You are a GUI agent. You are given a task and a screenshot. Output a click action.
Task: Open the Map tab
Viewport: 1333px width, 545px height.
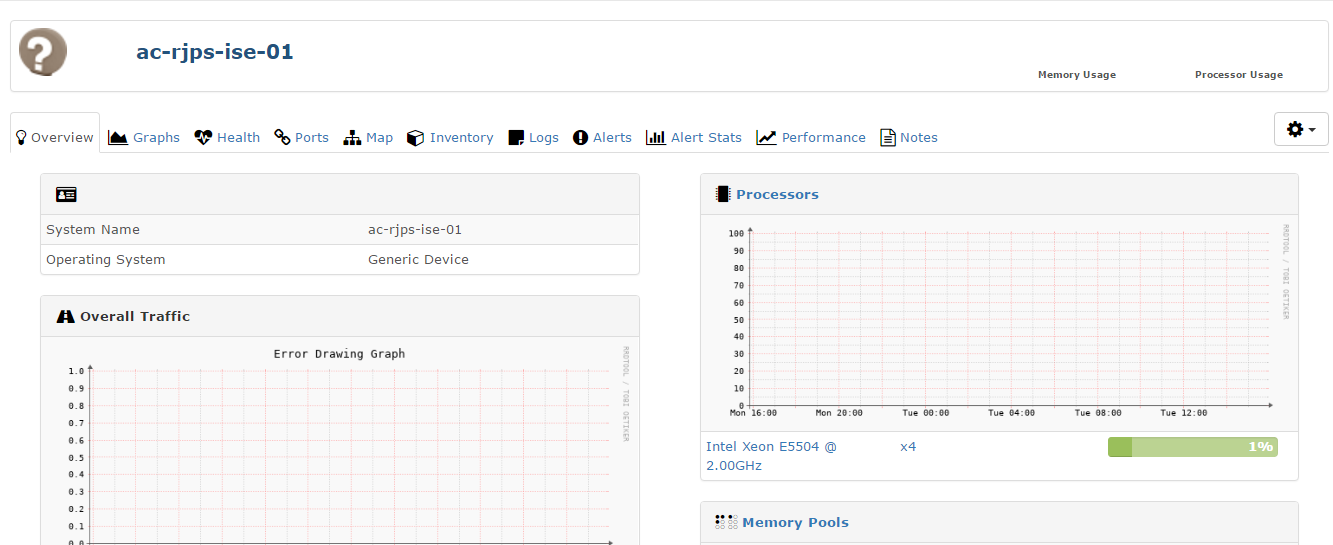pos(368,137)
